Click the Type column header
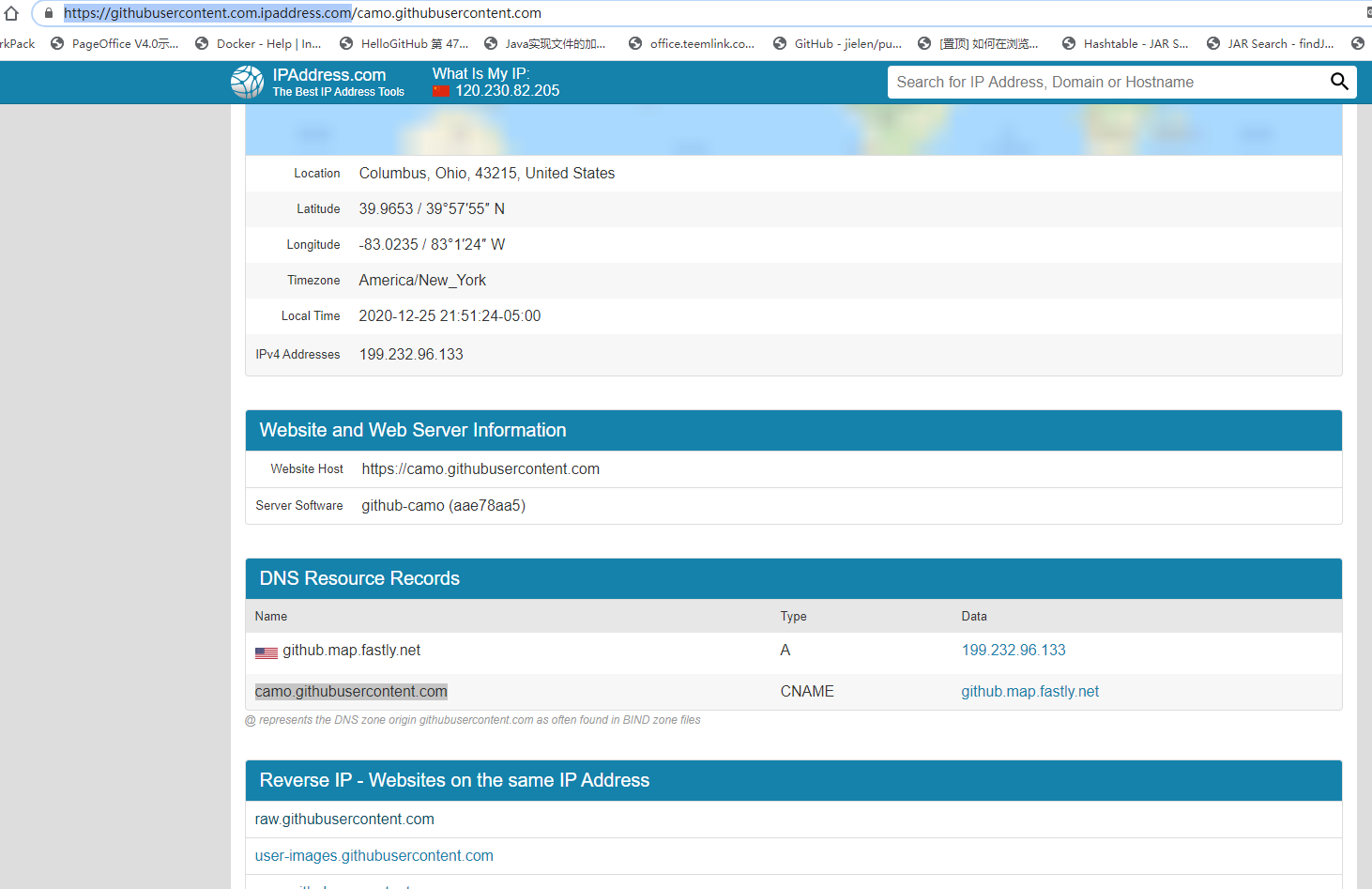This screenshot has width=1372, height=889. click(x=794, y=616)
